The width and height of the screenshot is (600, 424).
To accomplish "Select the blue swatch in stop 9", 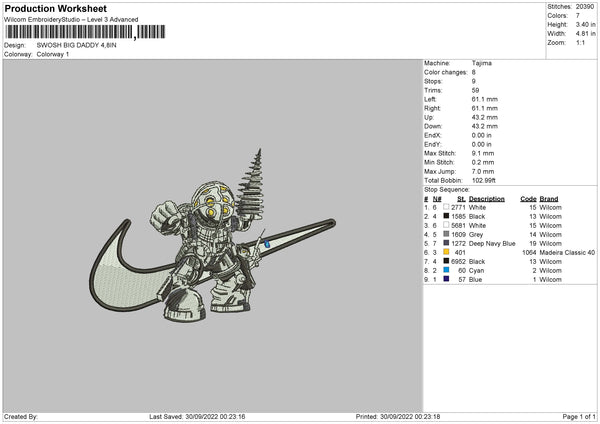I will [x=446, y=279].
